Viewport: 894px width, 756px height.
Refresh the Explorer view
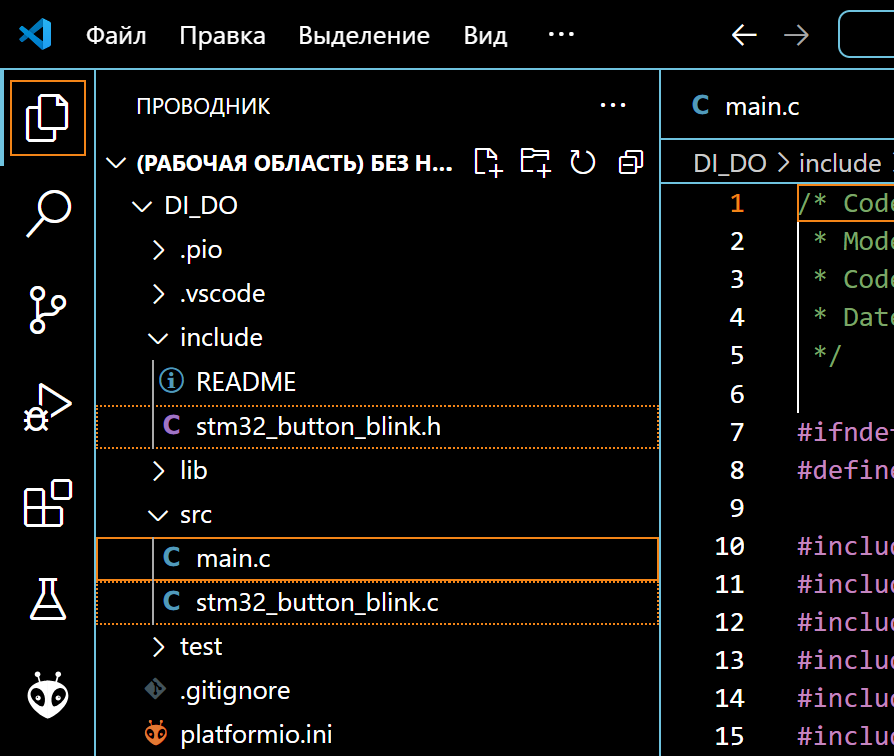pyautogui.click(x=581, y=162)
